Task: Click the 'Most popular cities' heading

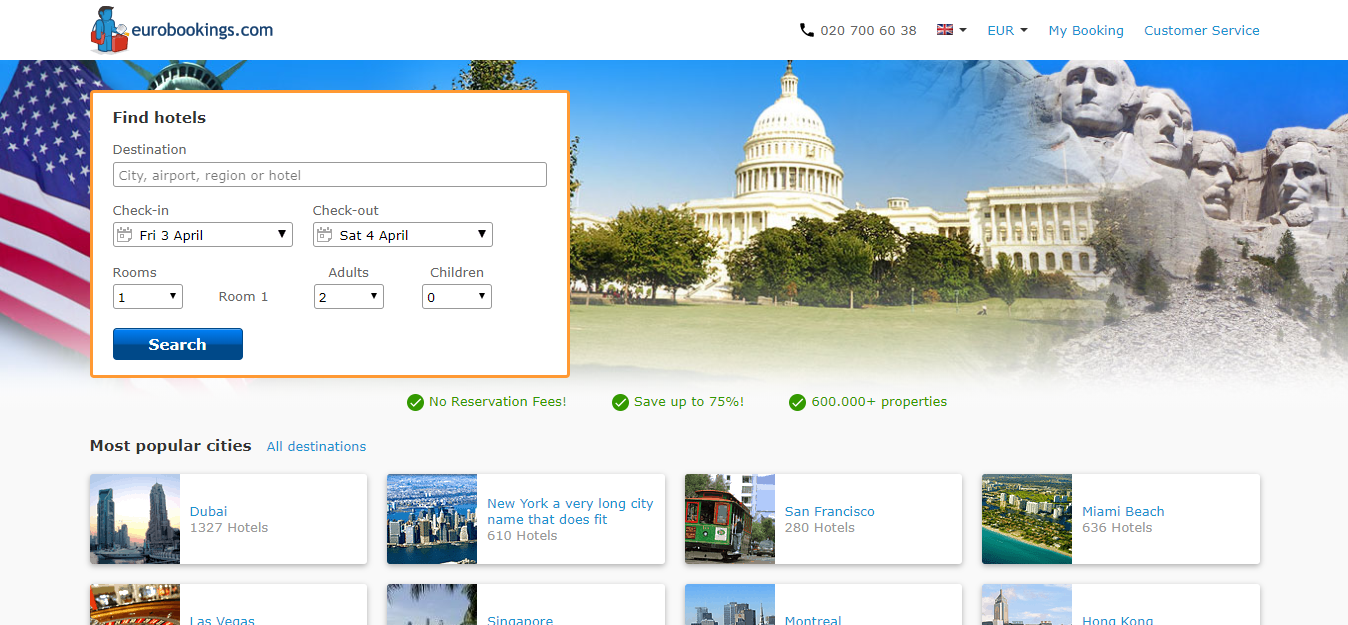Action: point(171,446)
